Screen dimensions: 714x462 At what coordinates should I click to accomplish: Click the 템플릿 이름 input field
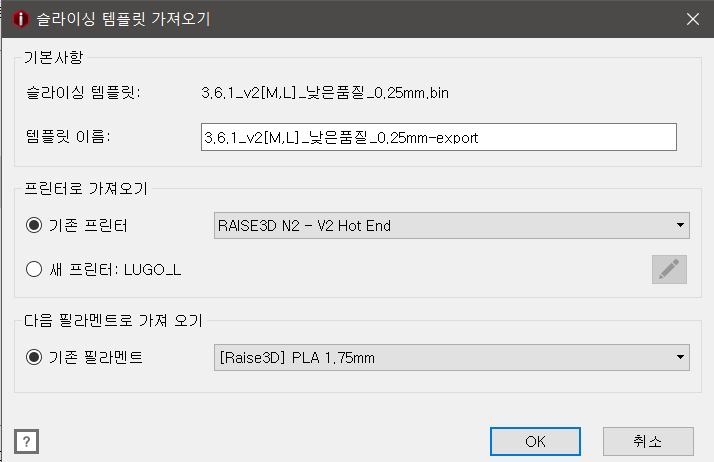pos(439,137)
